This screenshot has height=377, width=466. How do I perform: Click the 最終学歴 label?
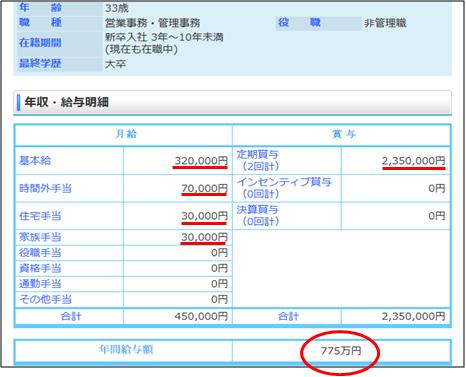tap(40, 63)
